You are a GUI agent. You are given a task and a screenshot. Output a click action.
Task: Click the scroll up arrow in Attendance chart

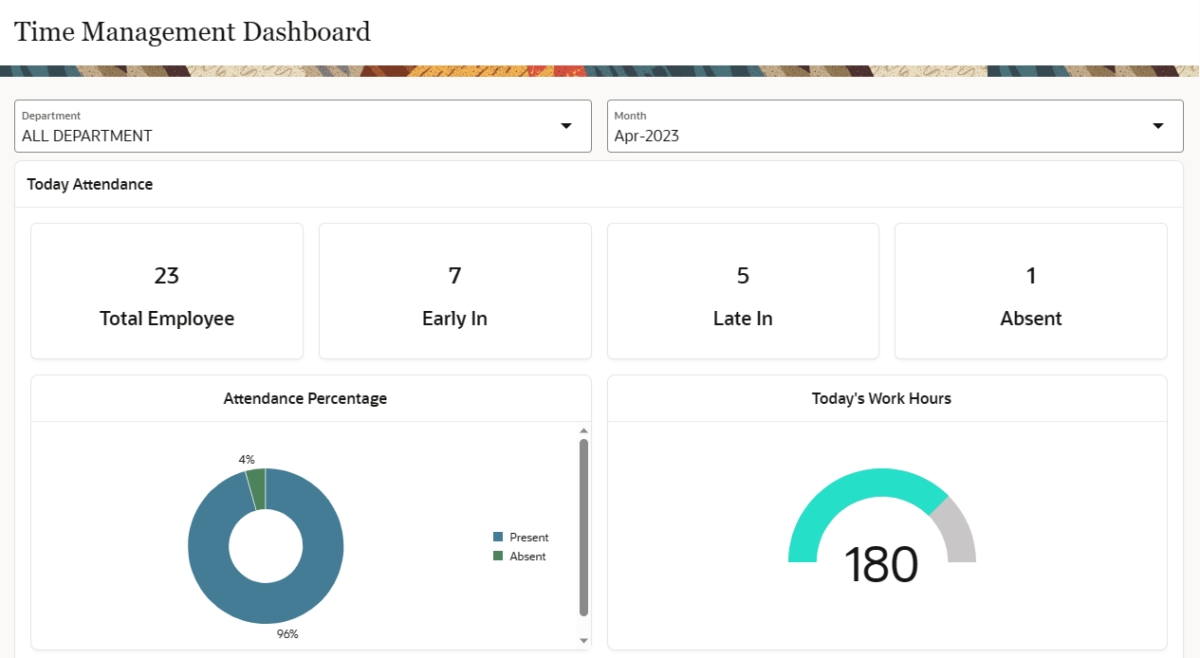pyautogui.click(x=584, y=431)
